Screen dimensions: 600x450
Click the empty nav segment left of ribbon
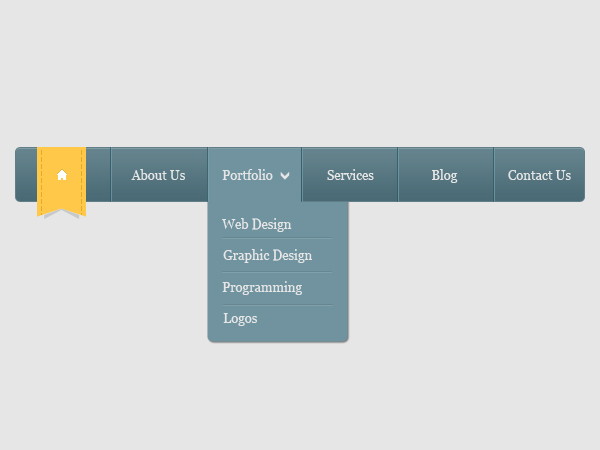tap(26, 174)
